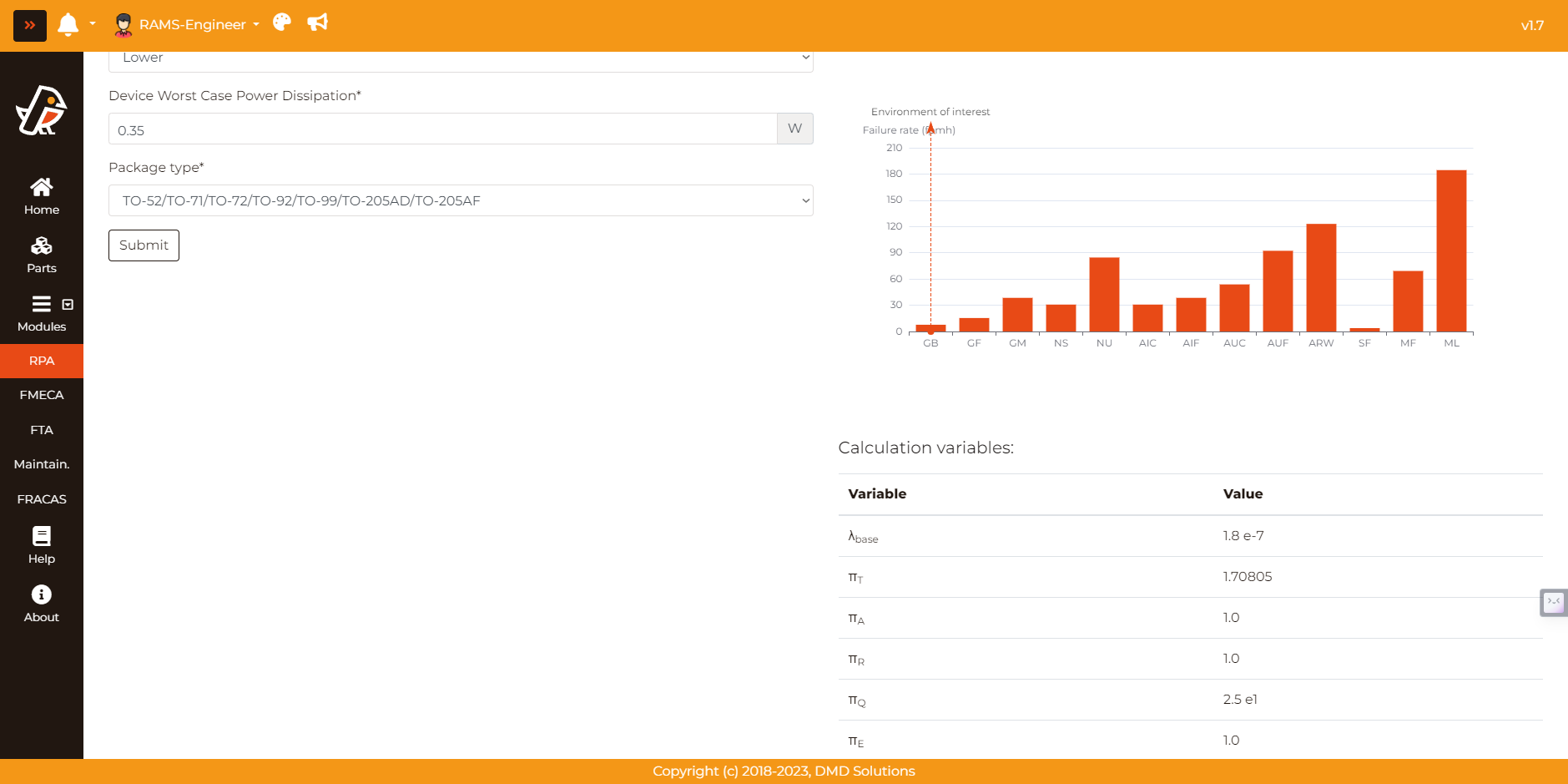Open the Help book icon
1568x784 pixels.
(x=42, y=545)
